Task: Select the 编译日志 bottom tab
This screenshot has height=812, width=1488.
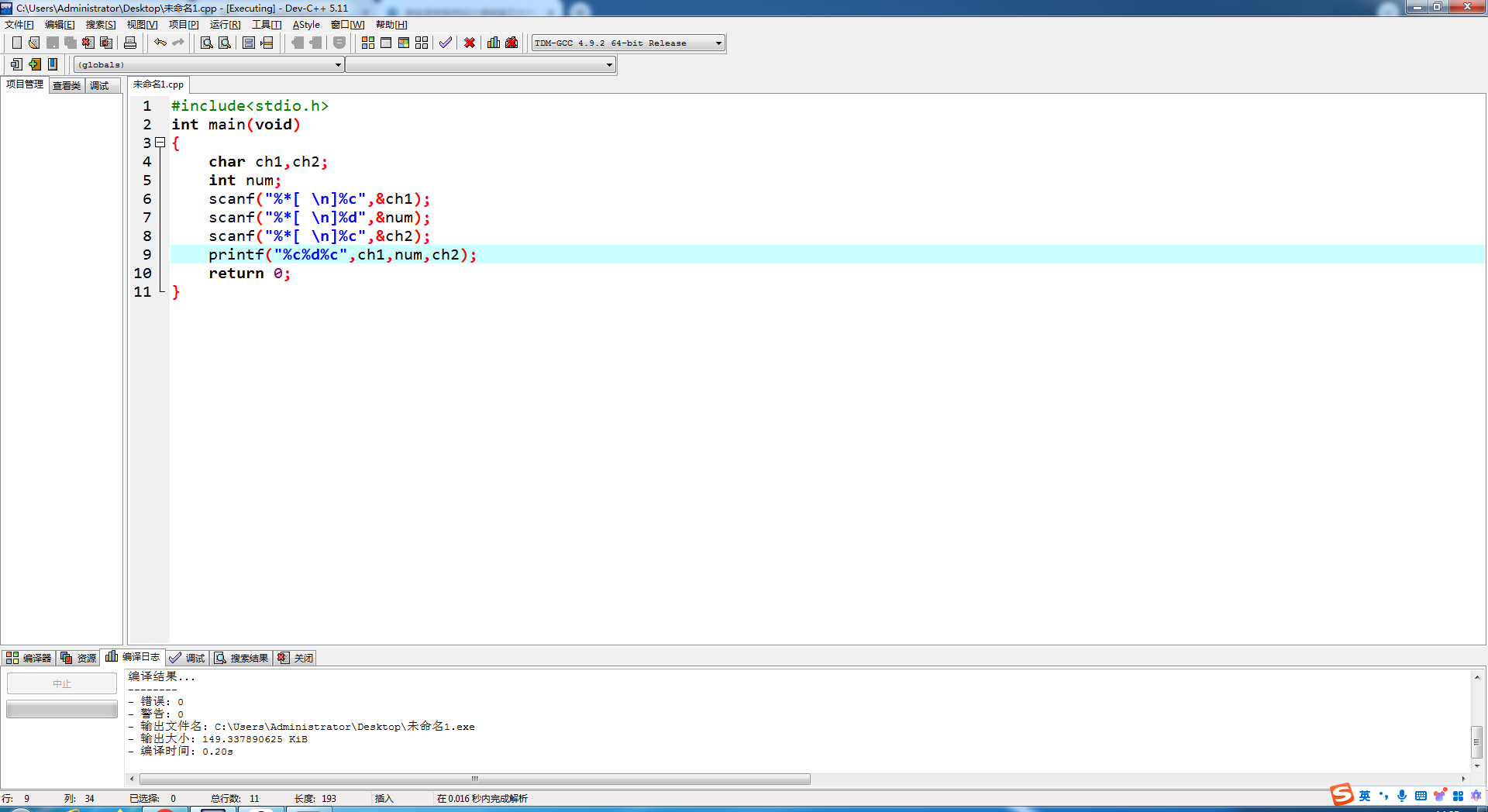Action: point(133,656)
